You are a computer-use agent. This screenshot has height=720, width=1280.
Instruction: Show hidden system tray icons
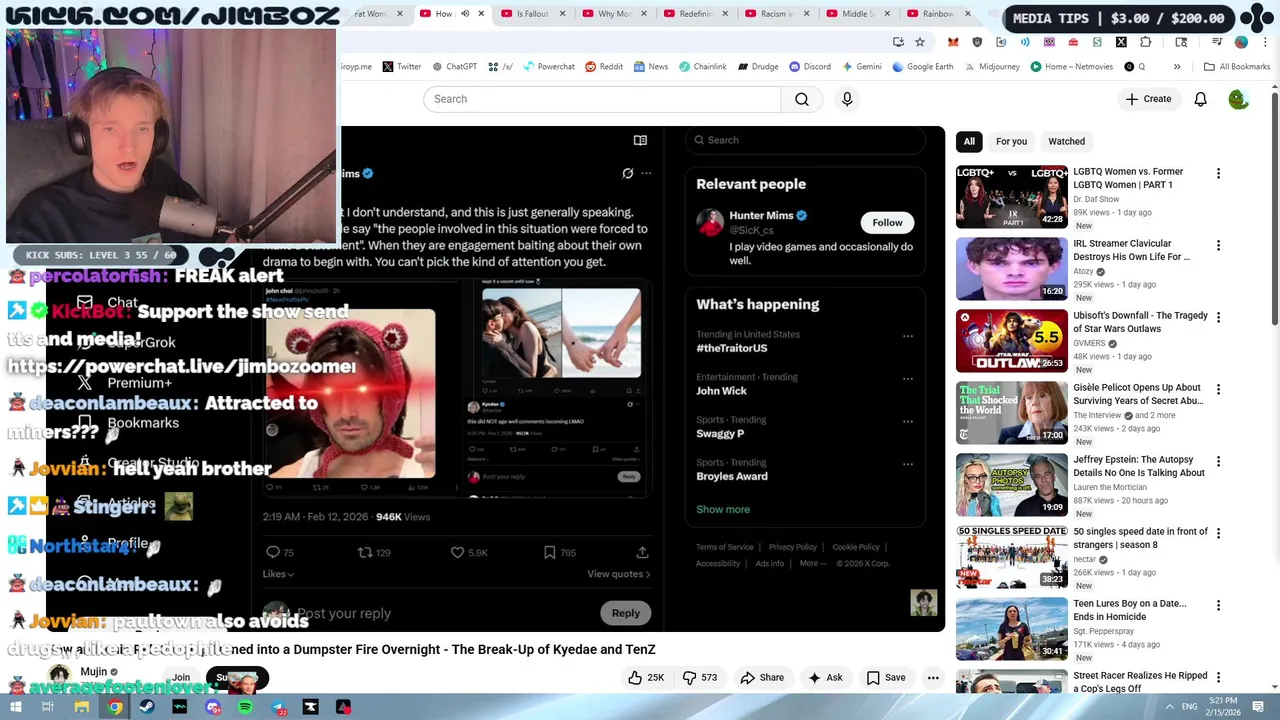[x=1169, y=707]
